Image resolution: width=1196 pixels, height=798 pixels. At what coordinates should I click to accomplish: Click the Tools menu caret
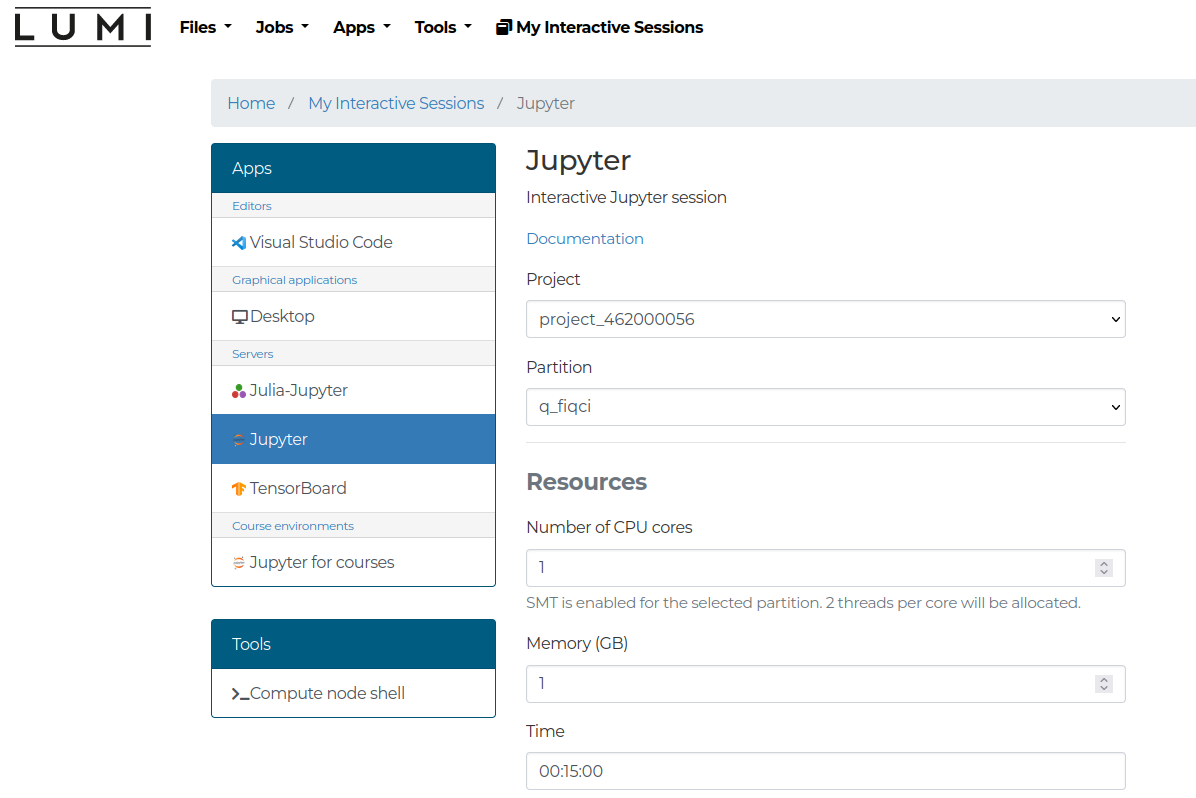coord(468,27)
